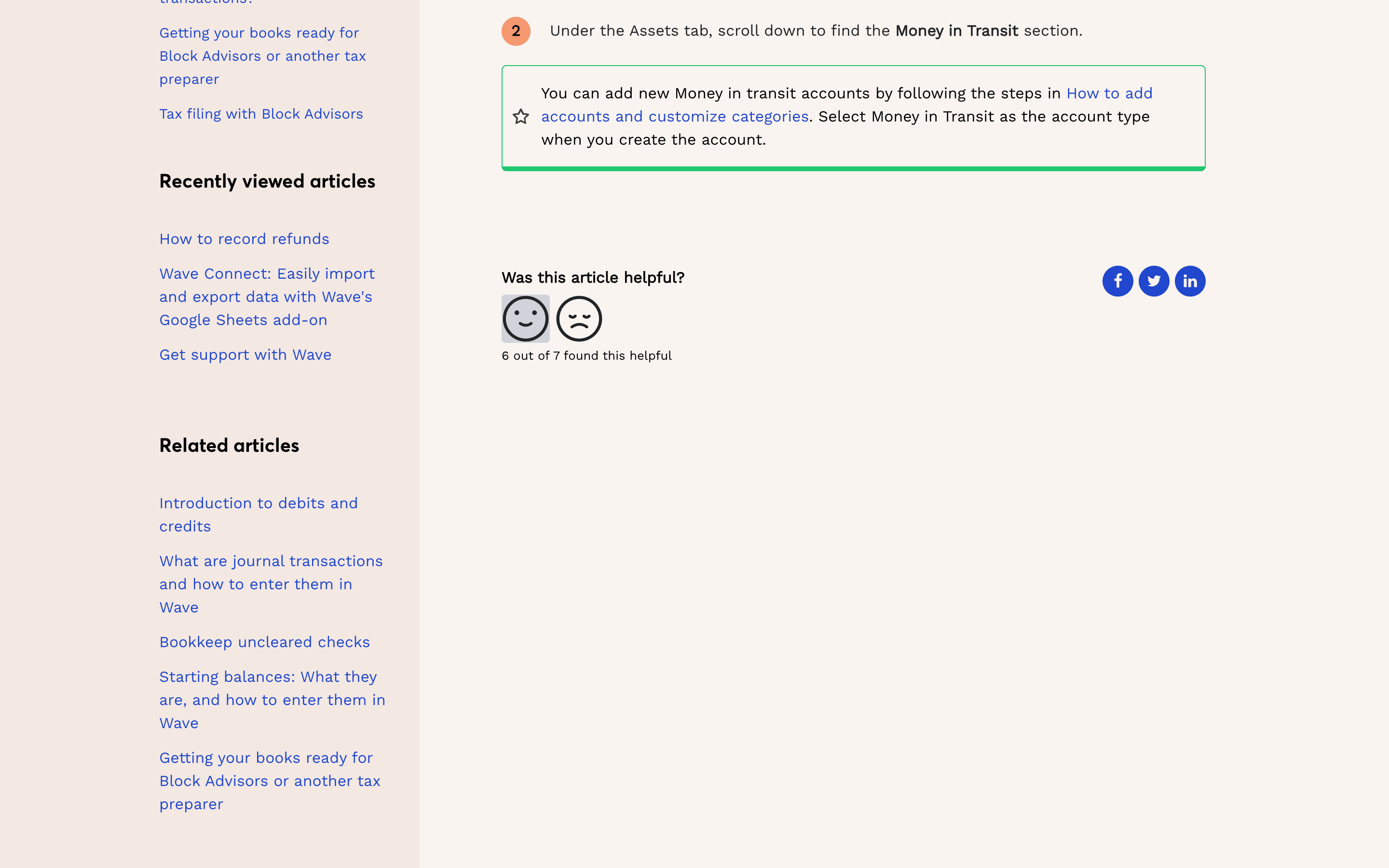Viewport: 1389px width, 868px height.
Task: Open 'Tax filing with Block Advisors' link
Action: coord(261,114)
